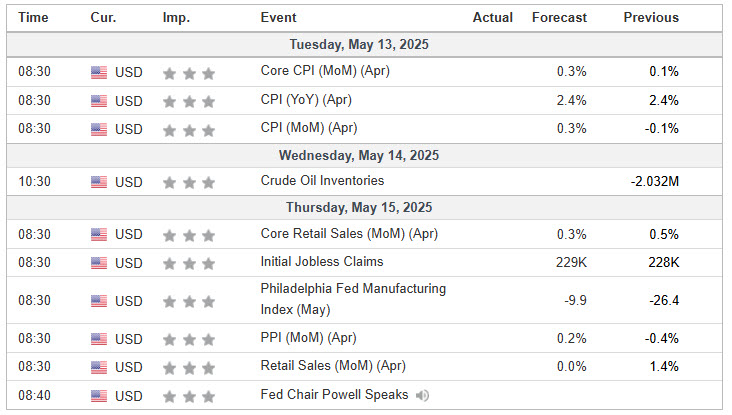This screenshot has height=415, width=732.
Task: Open the Crude Oil Inventories event
Action: (322, 181)
